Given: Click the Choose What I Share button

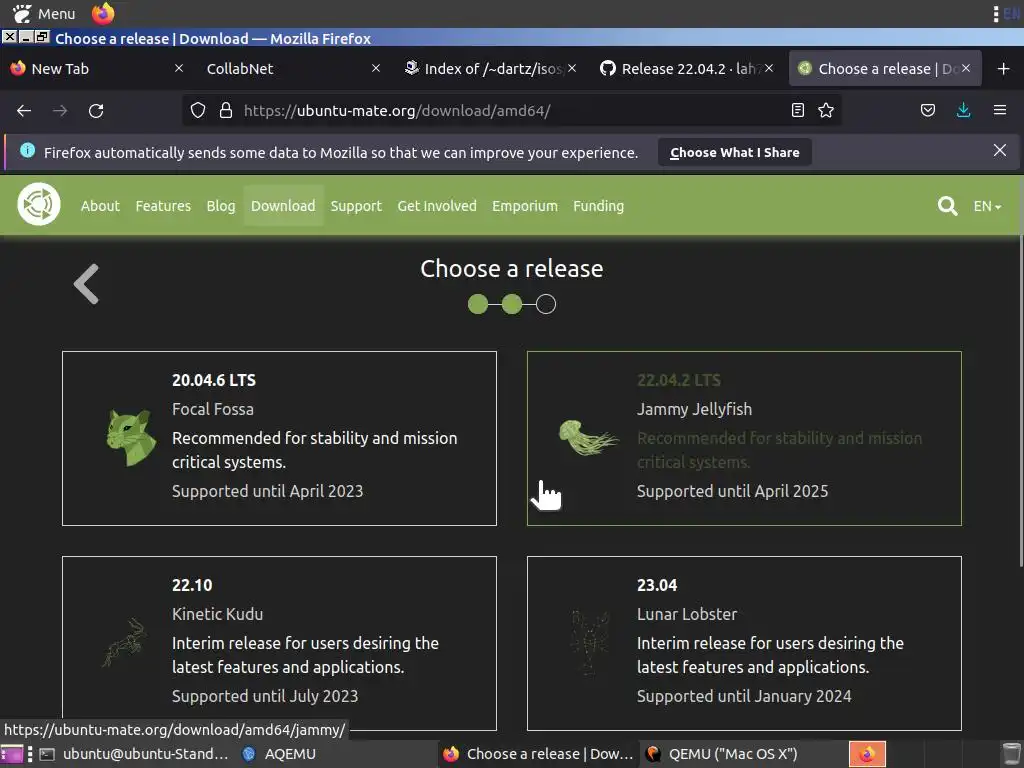Looking at the screenshot, I should (735, 152).
